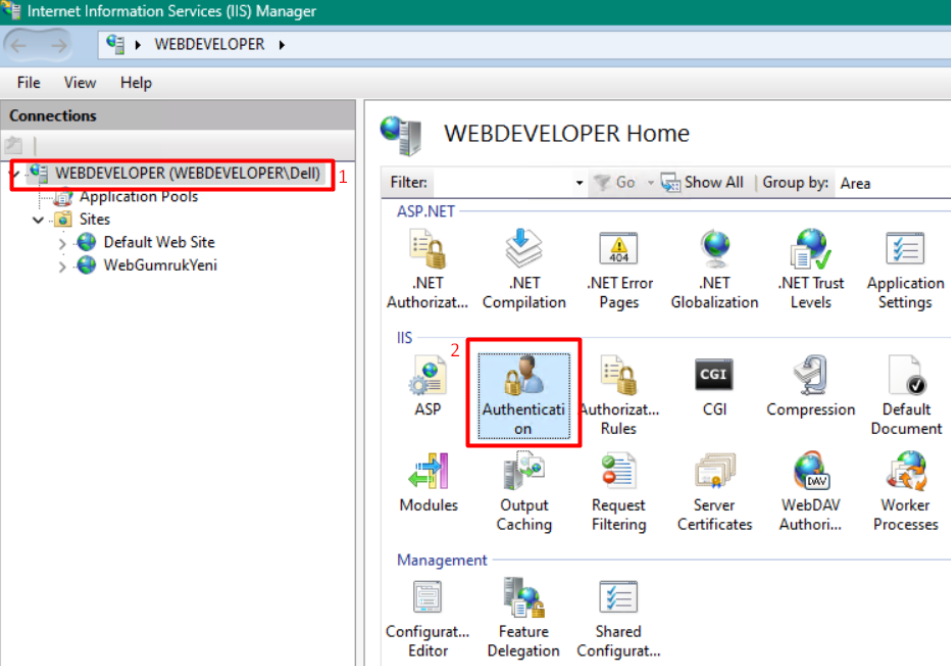
Task: Open the Filter dropdown arrow
Action: (x=579, y=183)
